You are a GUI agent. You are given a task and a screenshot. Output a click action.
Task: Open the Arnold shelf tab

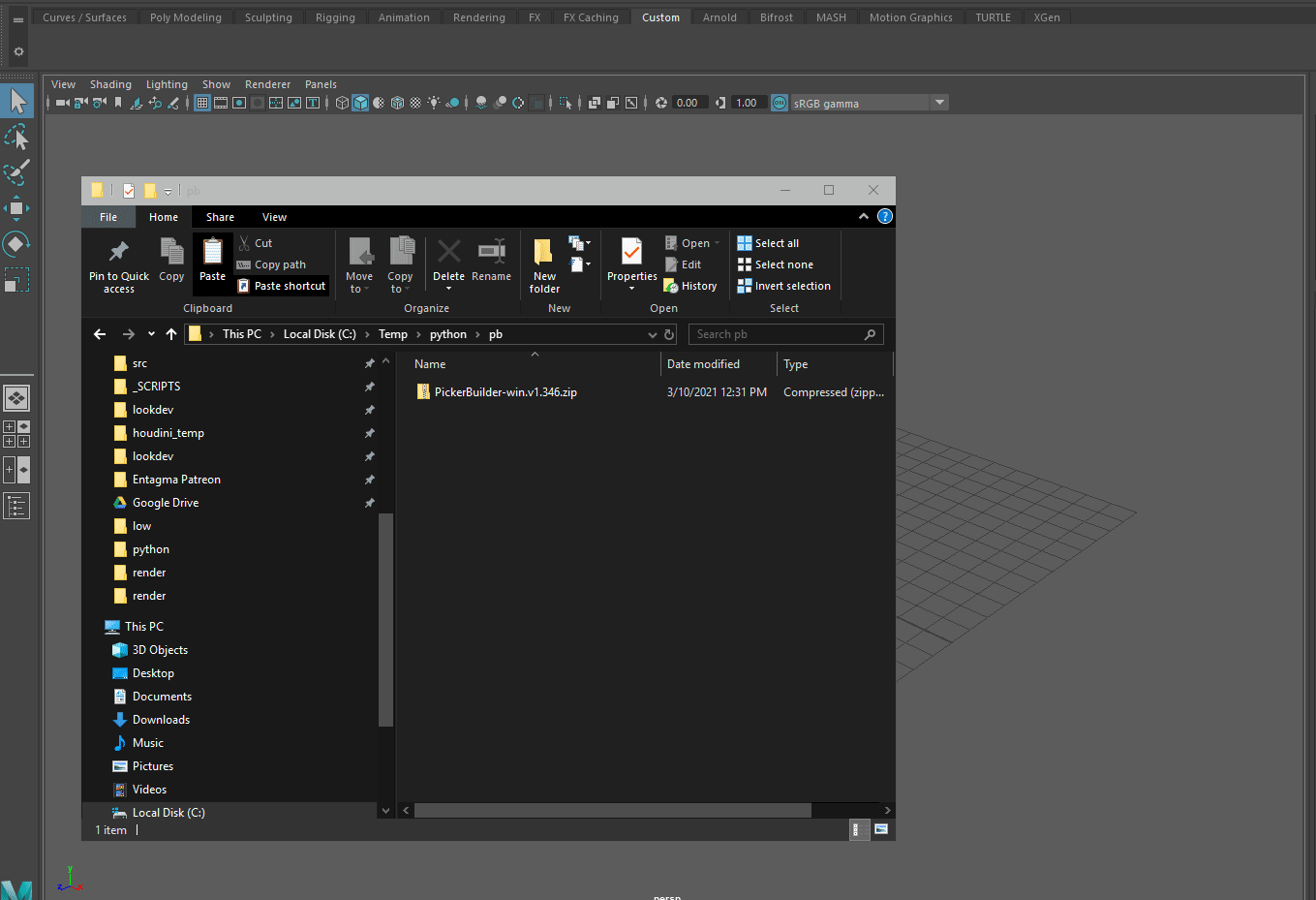tap(719, 17)
